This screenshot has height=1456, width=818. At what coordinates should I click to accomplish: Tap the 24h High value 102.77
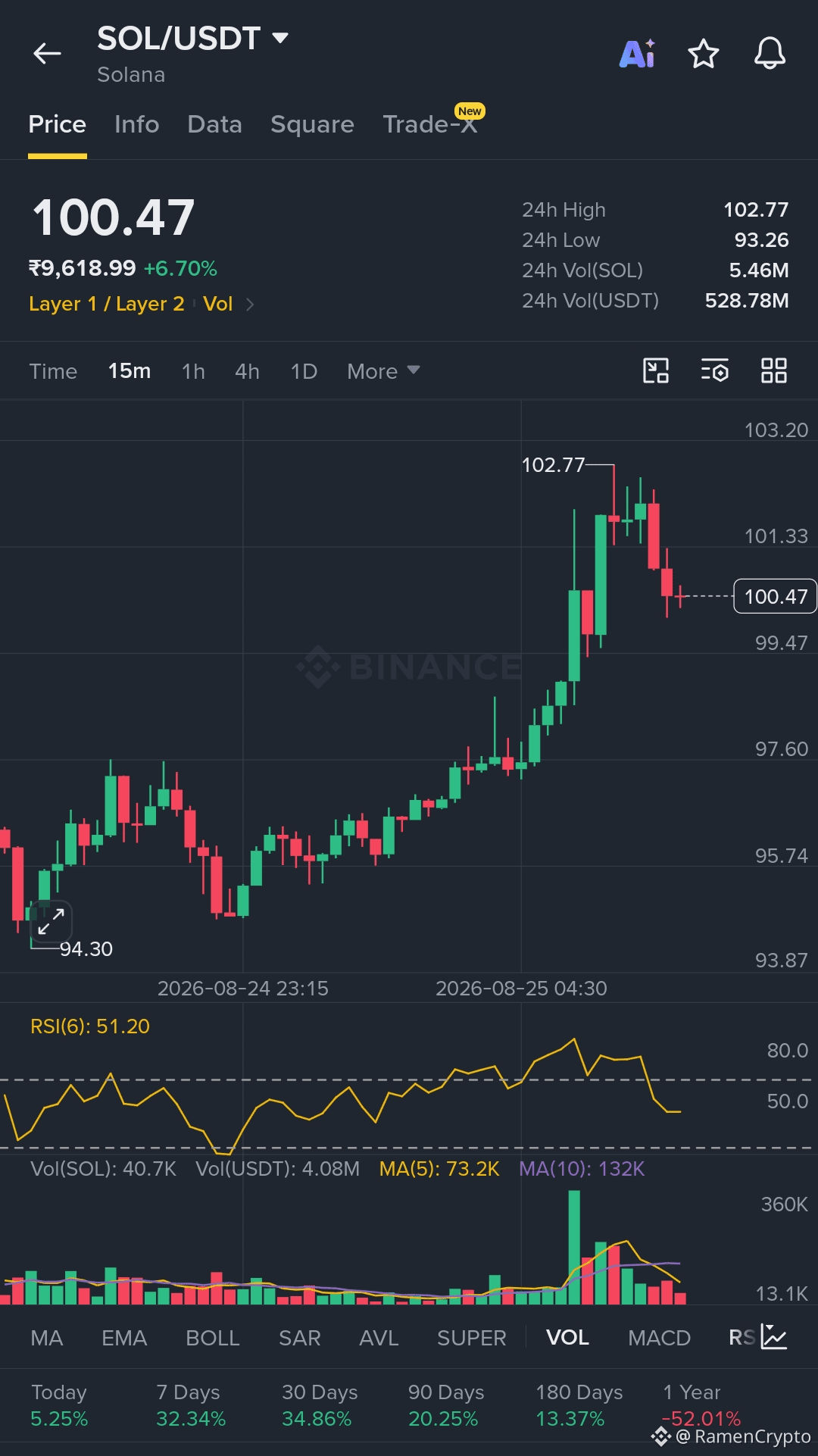click(756, 210)
